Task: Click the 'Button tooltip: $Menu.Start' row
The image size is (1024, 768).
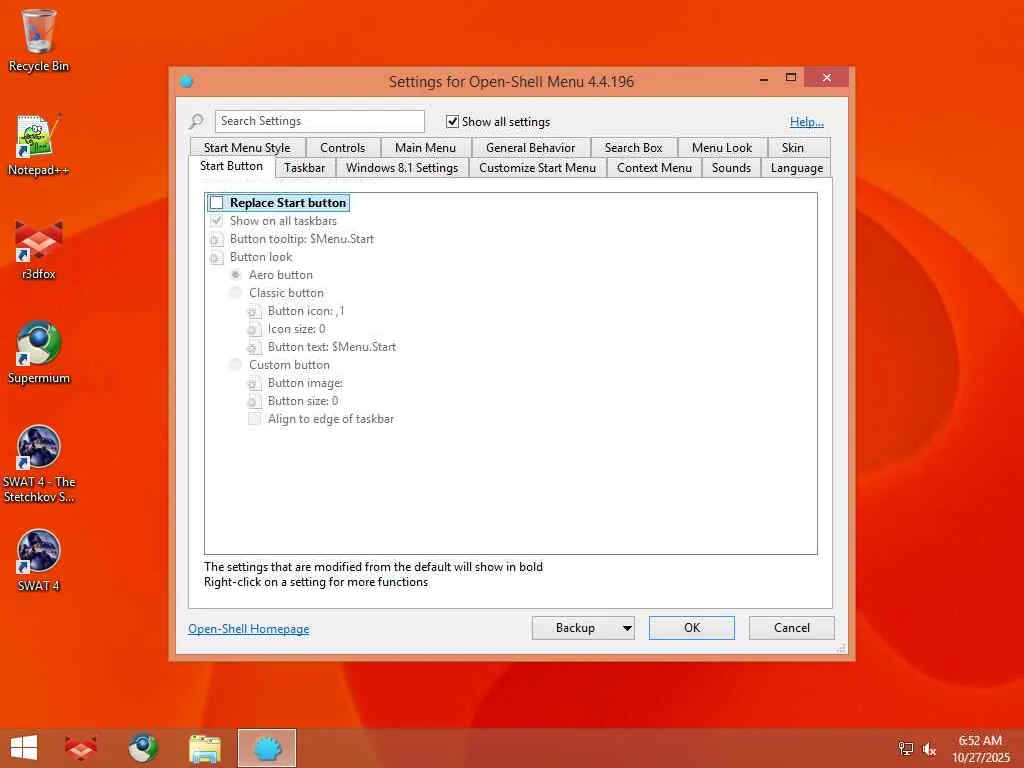Action: [291, 239]
